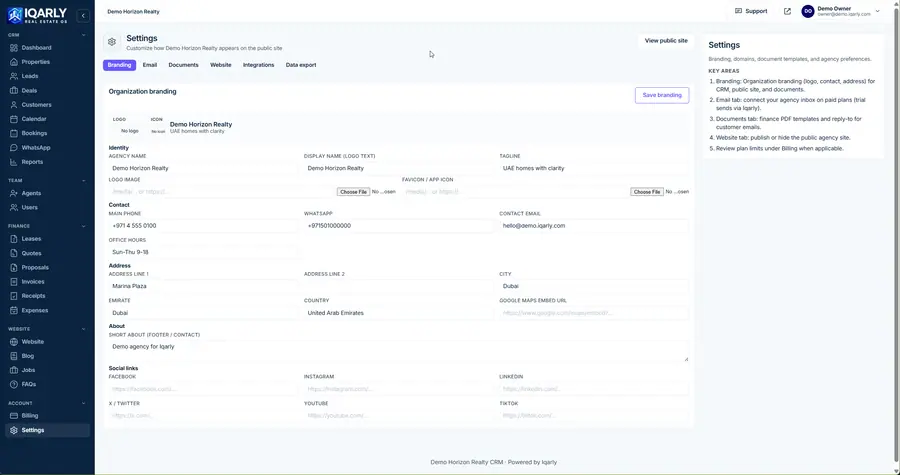The width and height of the screenshot is (900, 475).
Task: Click the WhatsApp number field
Action: [398, 225]
